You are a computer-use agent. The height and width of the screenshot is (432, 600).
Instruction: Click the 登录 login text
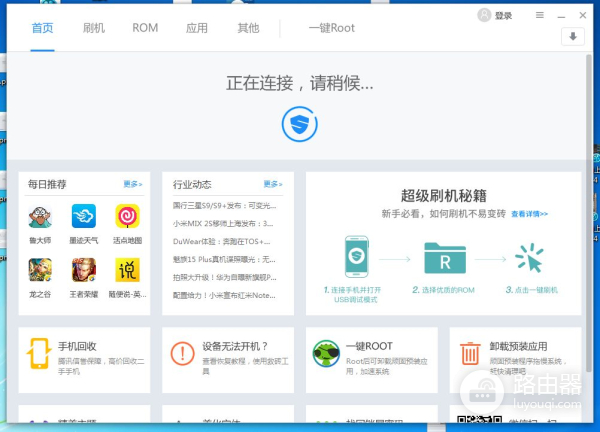[503, 16]
